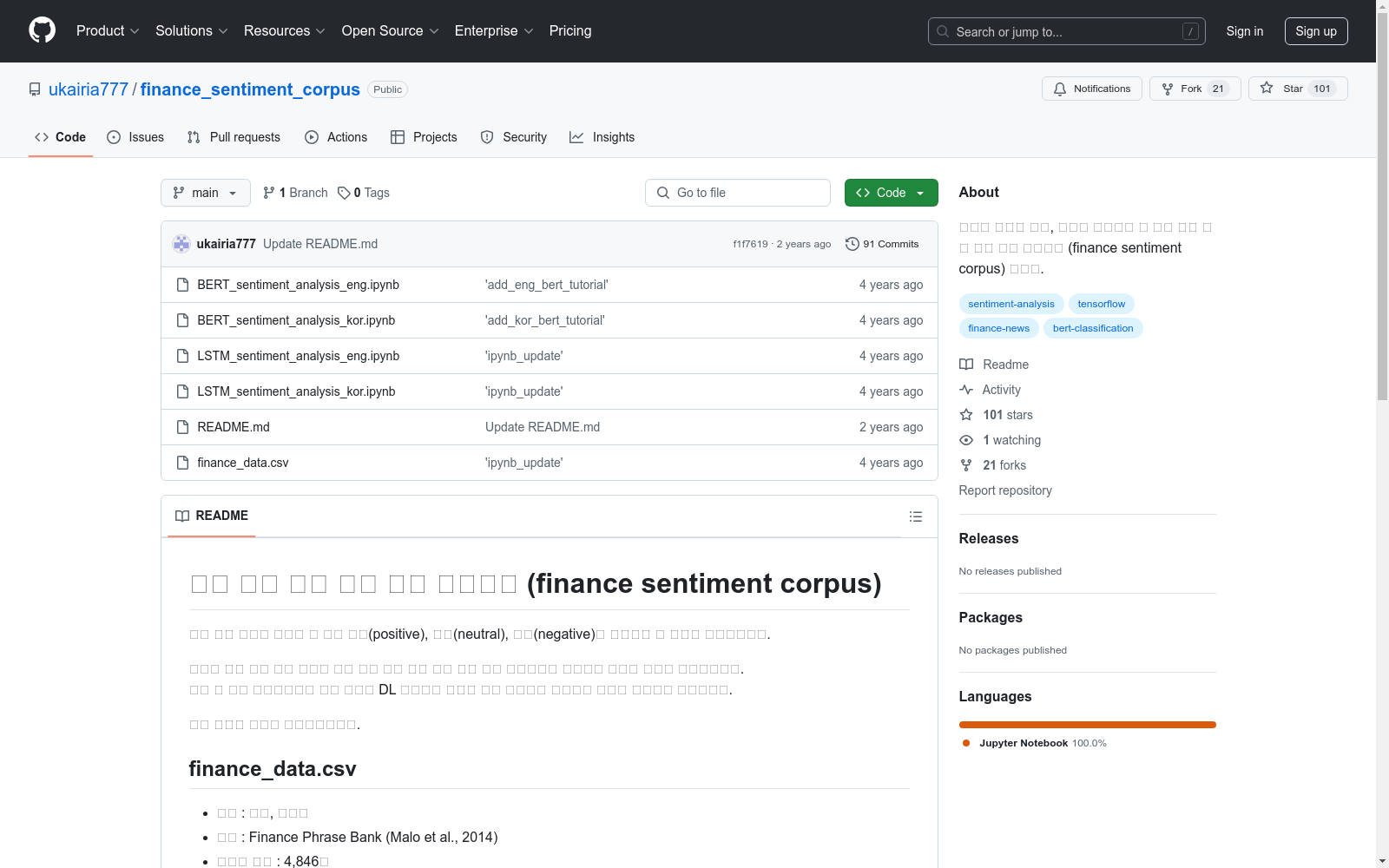Click the file icon beside finance_data.csv
The width and height of the screenshot is (1389, 868).
point(182,463)
